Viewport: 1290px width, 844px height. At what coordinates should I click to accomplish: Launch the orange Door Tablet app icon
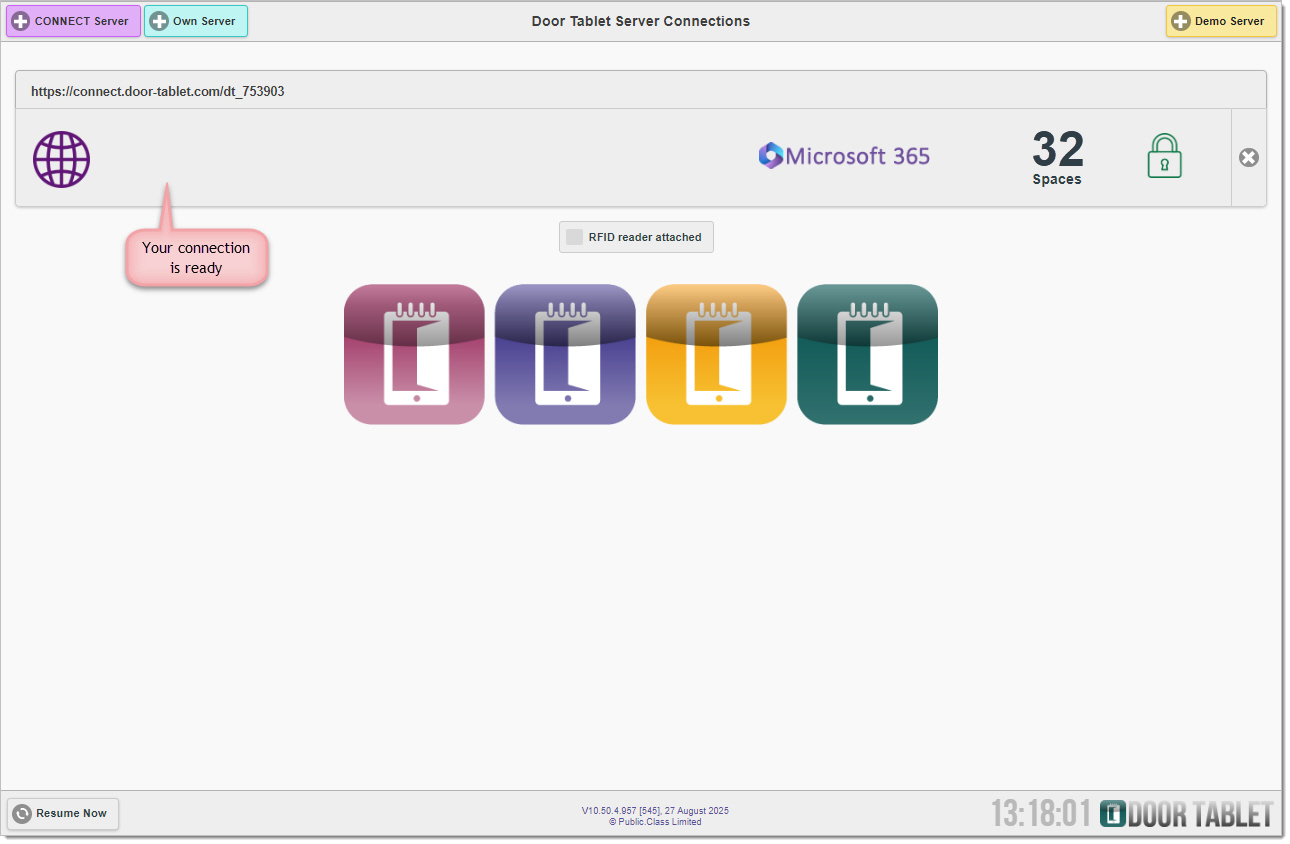pos(716,355)
